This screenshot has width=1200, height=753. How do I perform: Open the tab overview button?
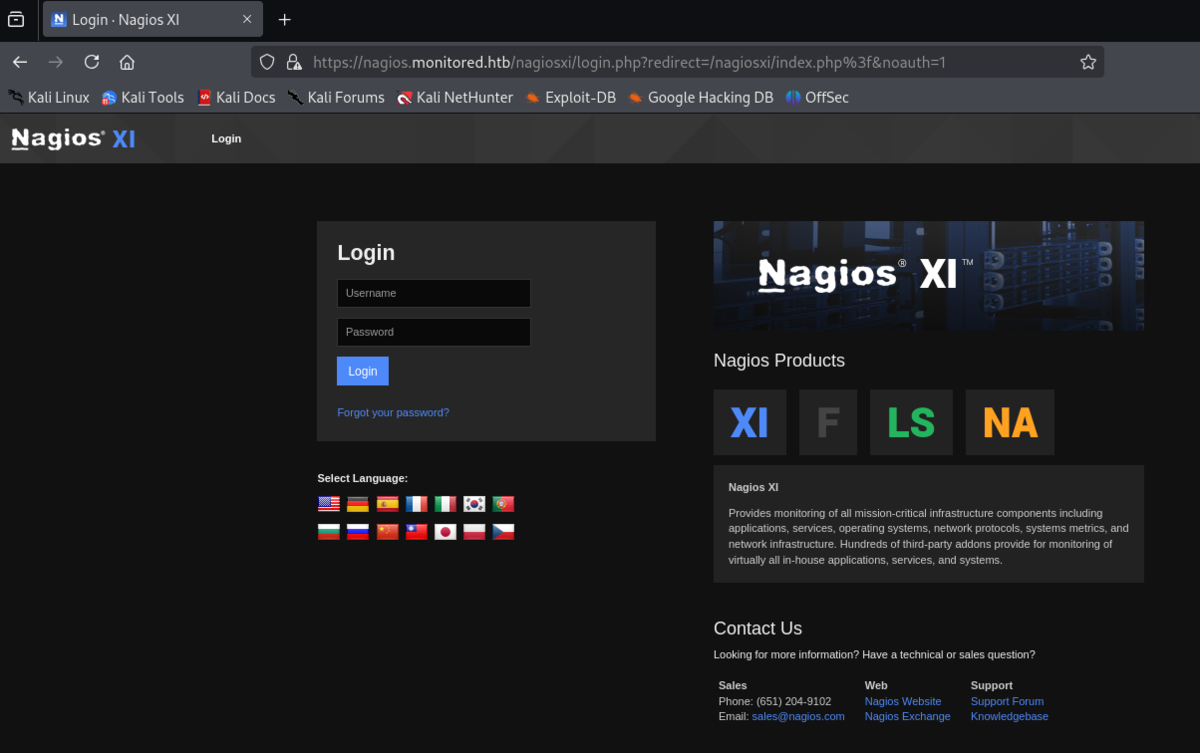[17, 20]
